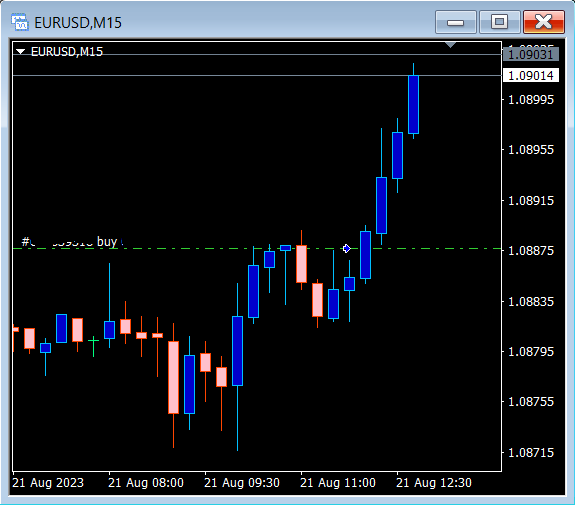
Task: Click the 1.08915 price scale value
Action: (531, 201)
